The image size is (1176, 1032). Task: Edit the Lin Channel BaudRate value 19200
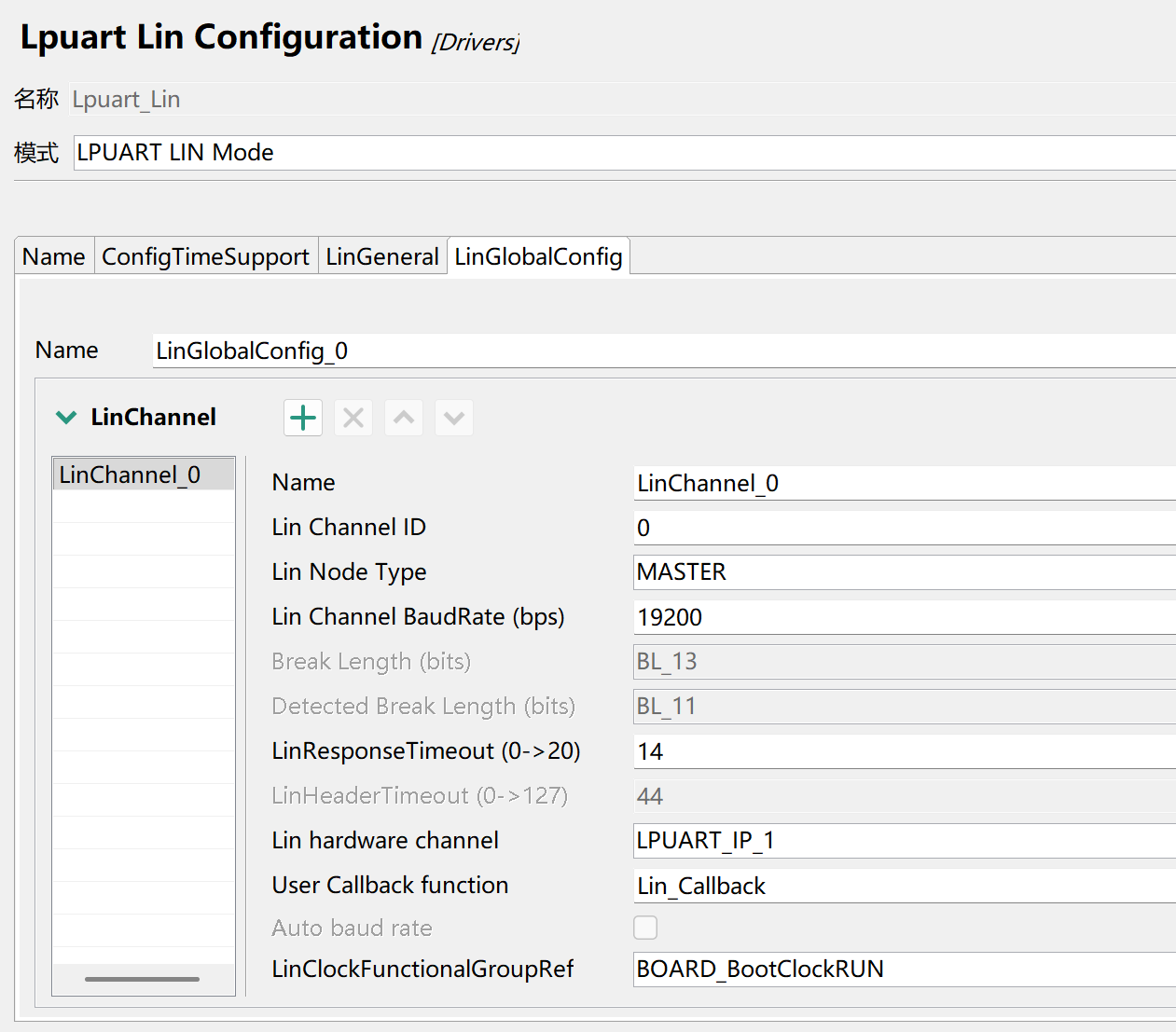pos(905,617)
